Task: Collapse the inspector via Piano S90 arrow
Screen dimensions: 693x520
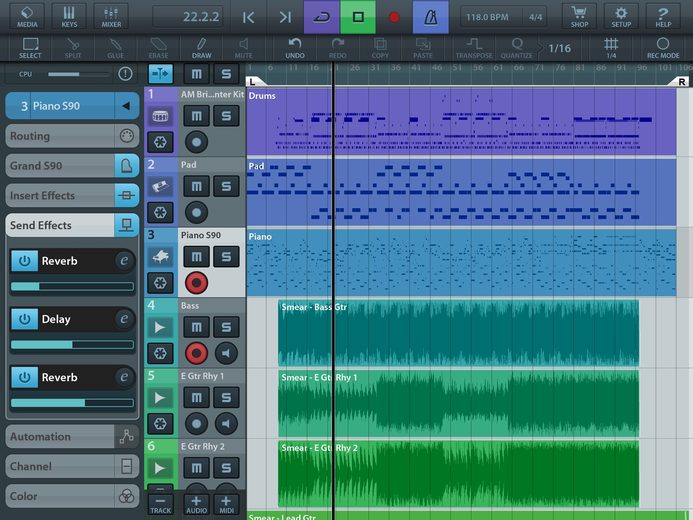Action: (x=126, y=106)
